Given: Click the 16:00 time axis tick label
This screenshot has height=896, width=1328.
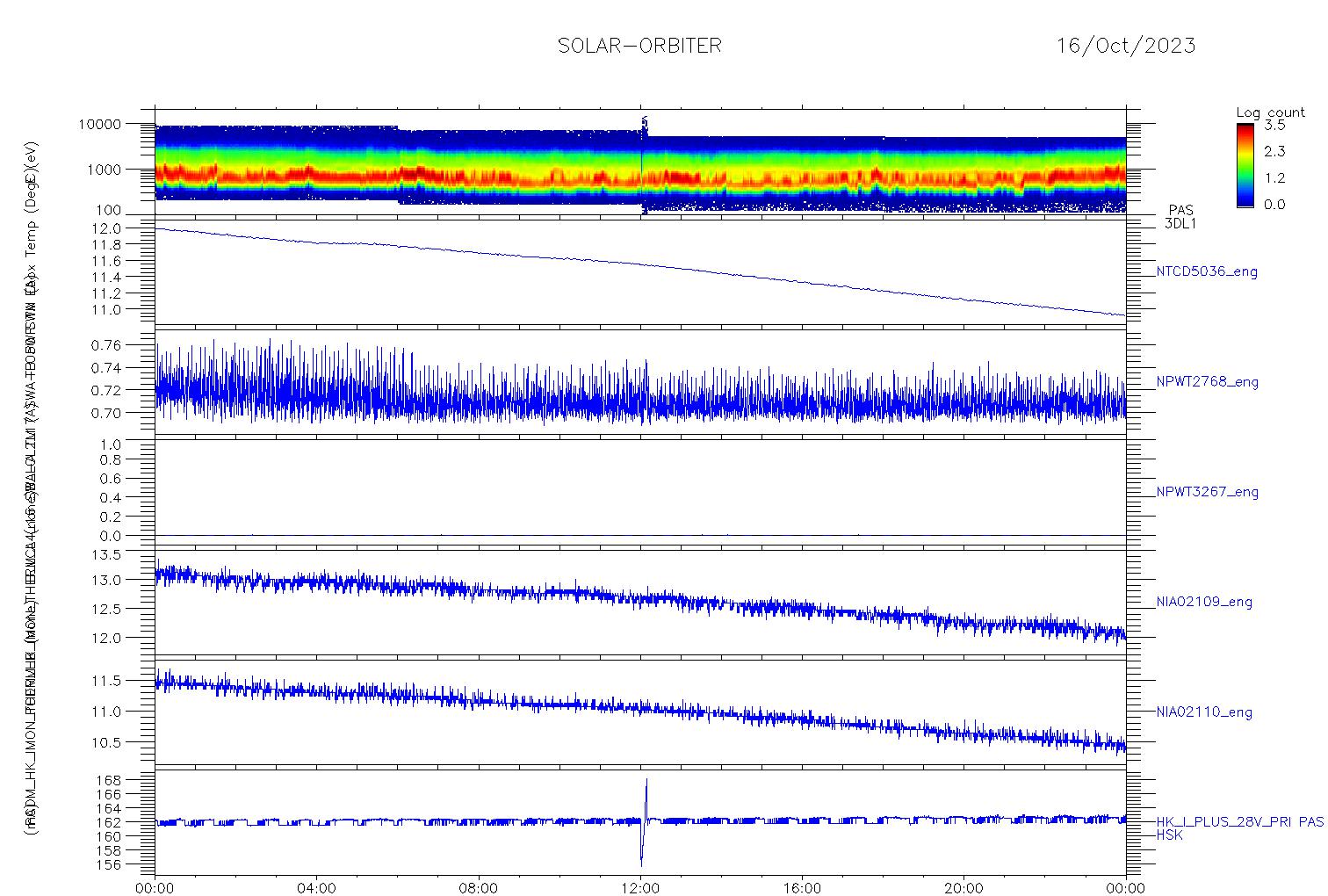Looking at the screenshot, I should click(802, 888).
